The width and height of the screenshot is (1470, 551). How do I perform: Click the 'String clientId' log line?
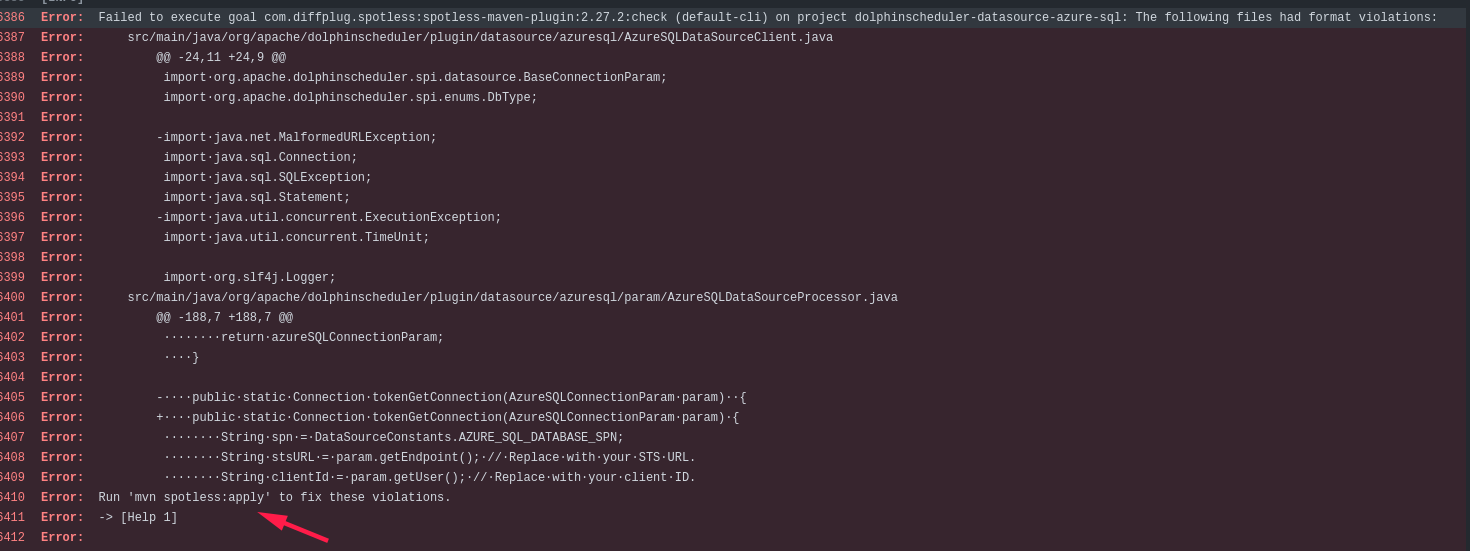tap(429, 478)
